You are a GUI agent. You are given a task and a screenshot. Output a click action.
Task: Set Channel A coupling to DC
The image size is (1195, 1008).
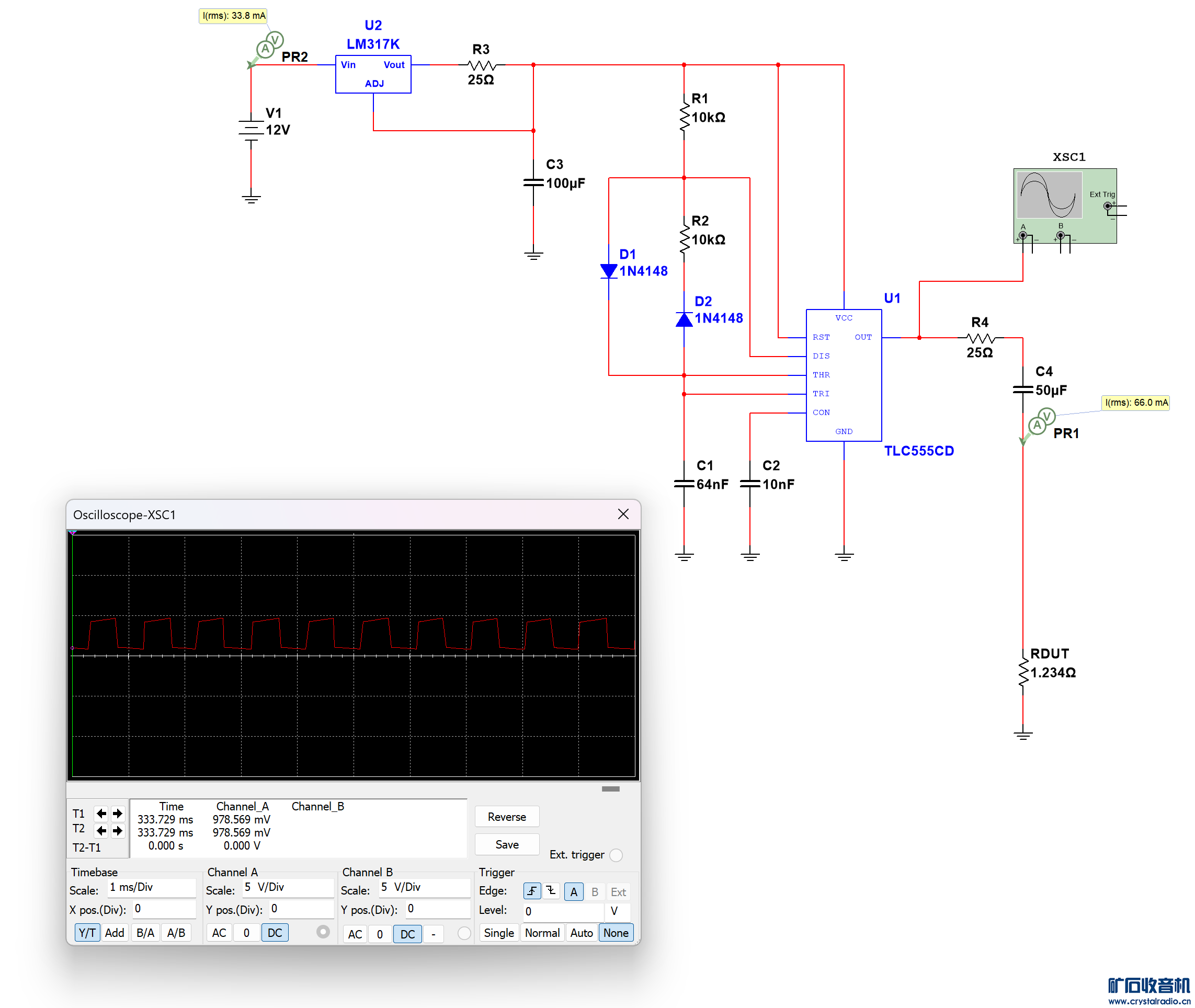pos(275,933)
